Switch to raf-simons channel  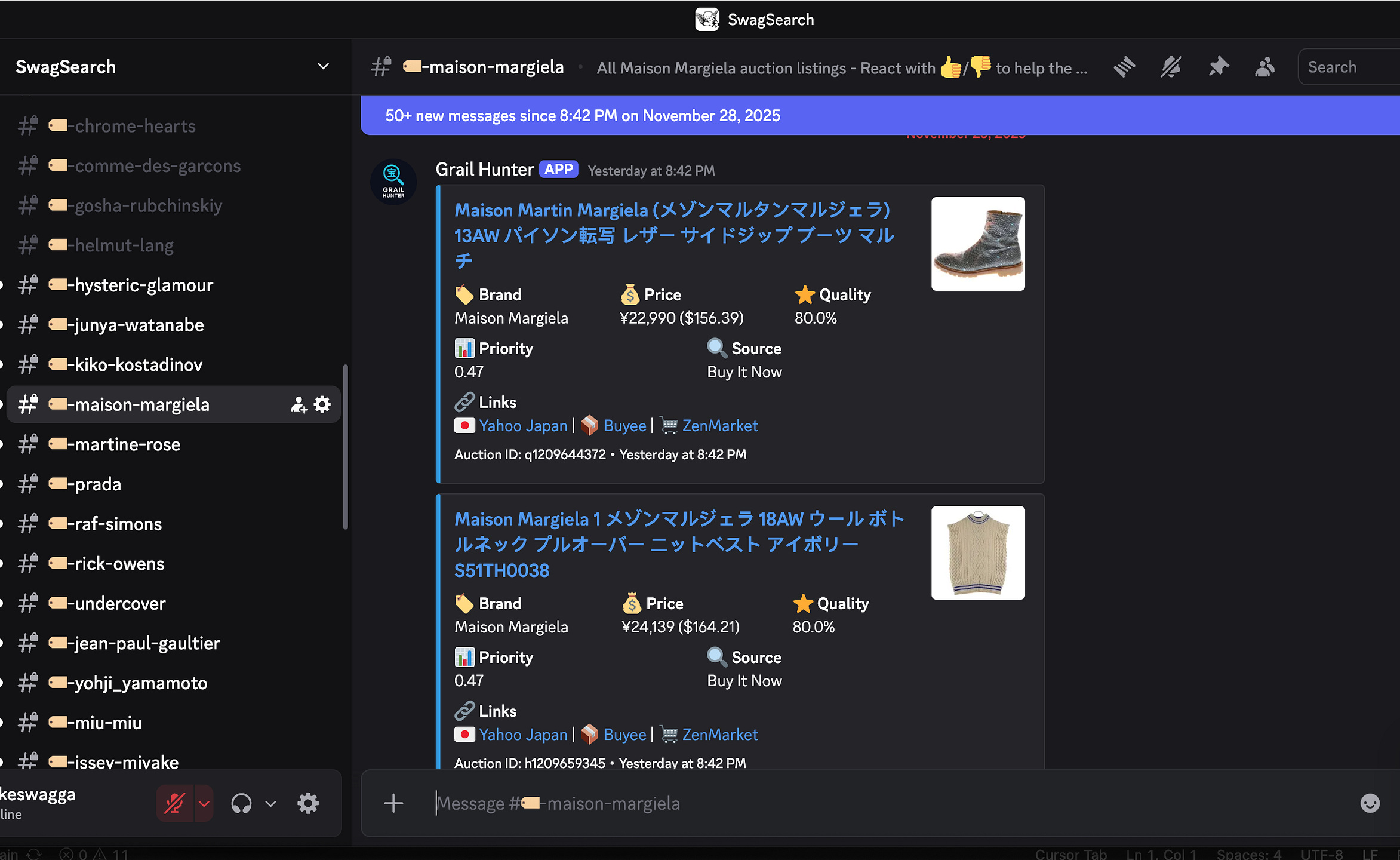coord(173,524)
